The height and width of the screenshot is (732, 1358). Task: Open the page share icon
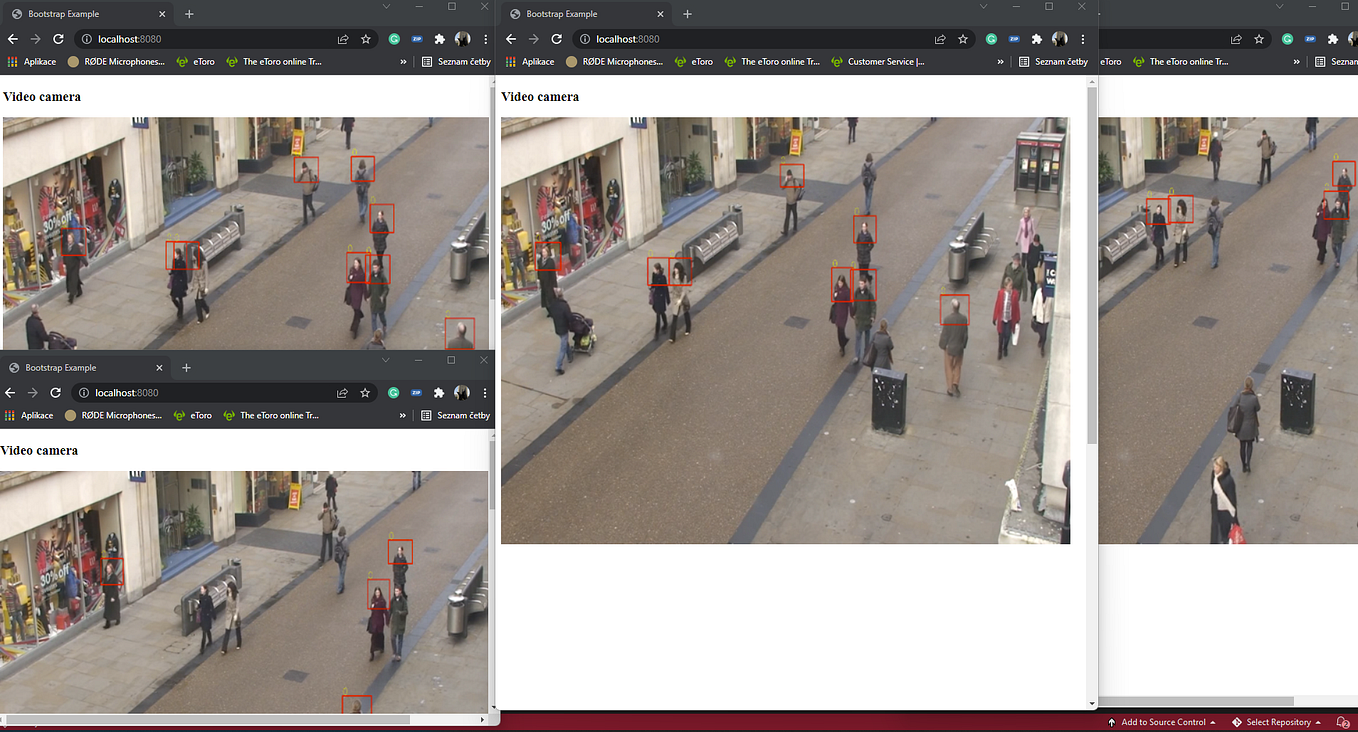click(x=940, y=38)
